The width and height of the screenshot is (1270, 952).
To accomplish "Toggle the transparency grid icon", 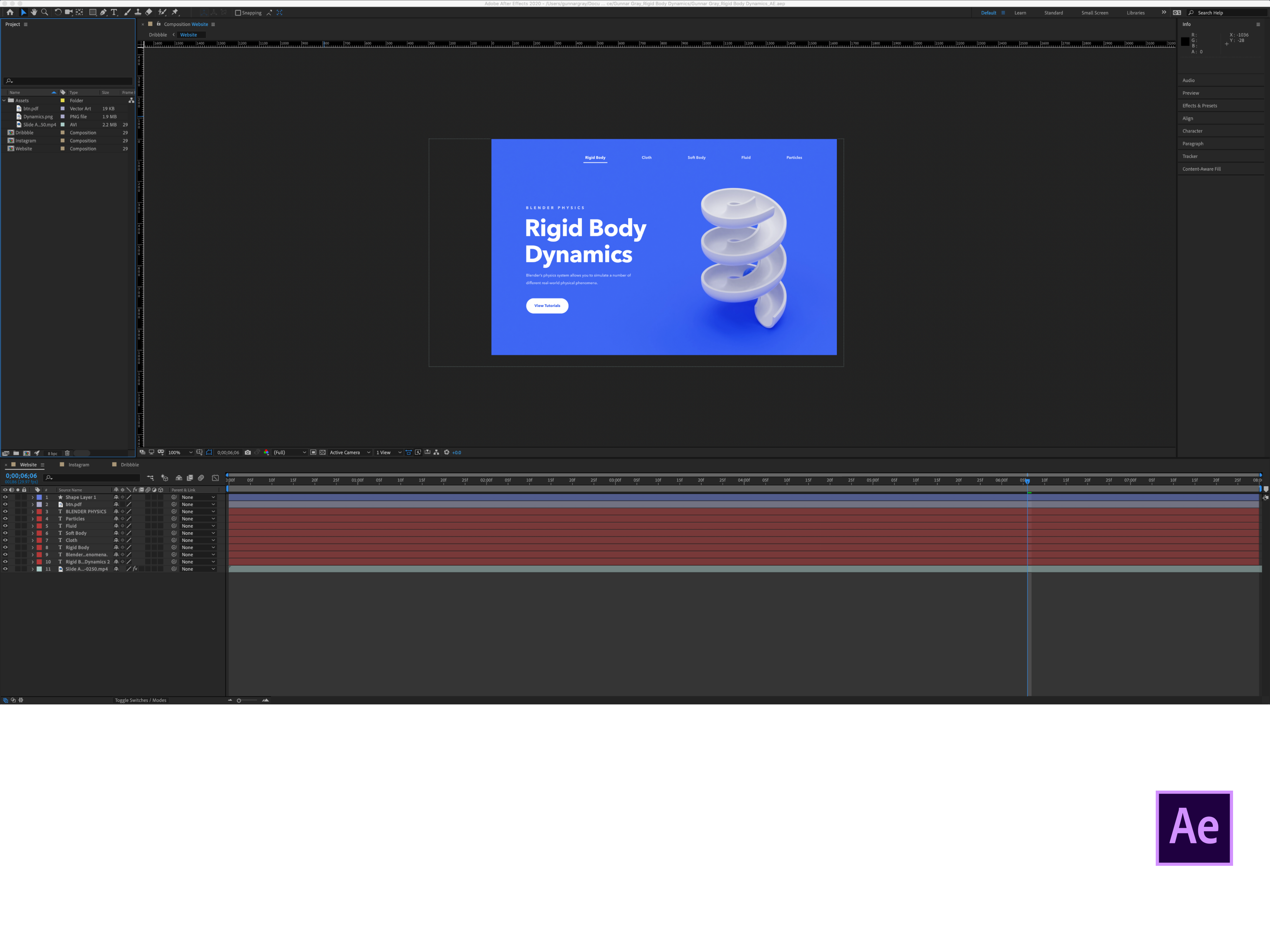I will (x=323, y=452).
